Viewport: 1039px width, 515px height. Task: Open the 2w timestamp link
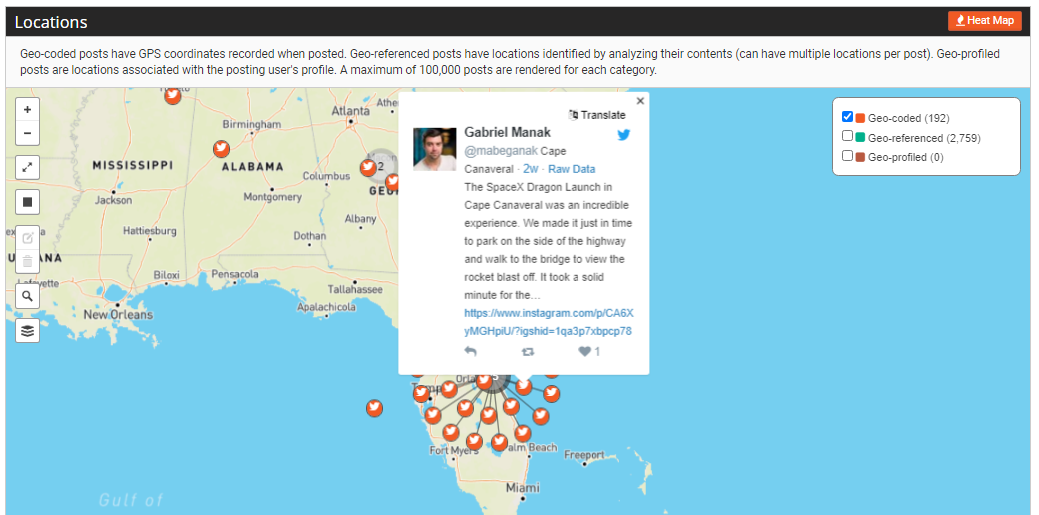tap(531, 169)
